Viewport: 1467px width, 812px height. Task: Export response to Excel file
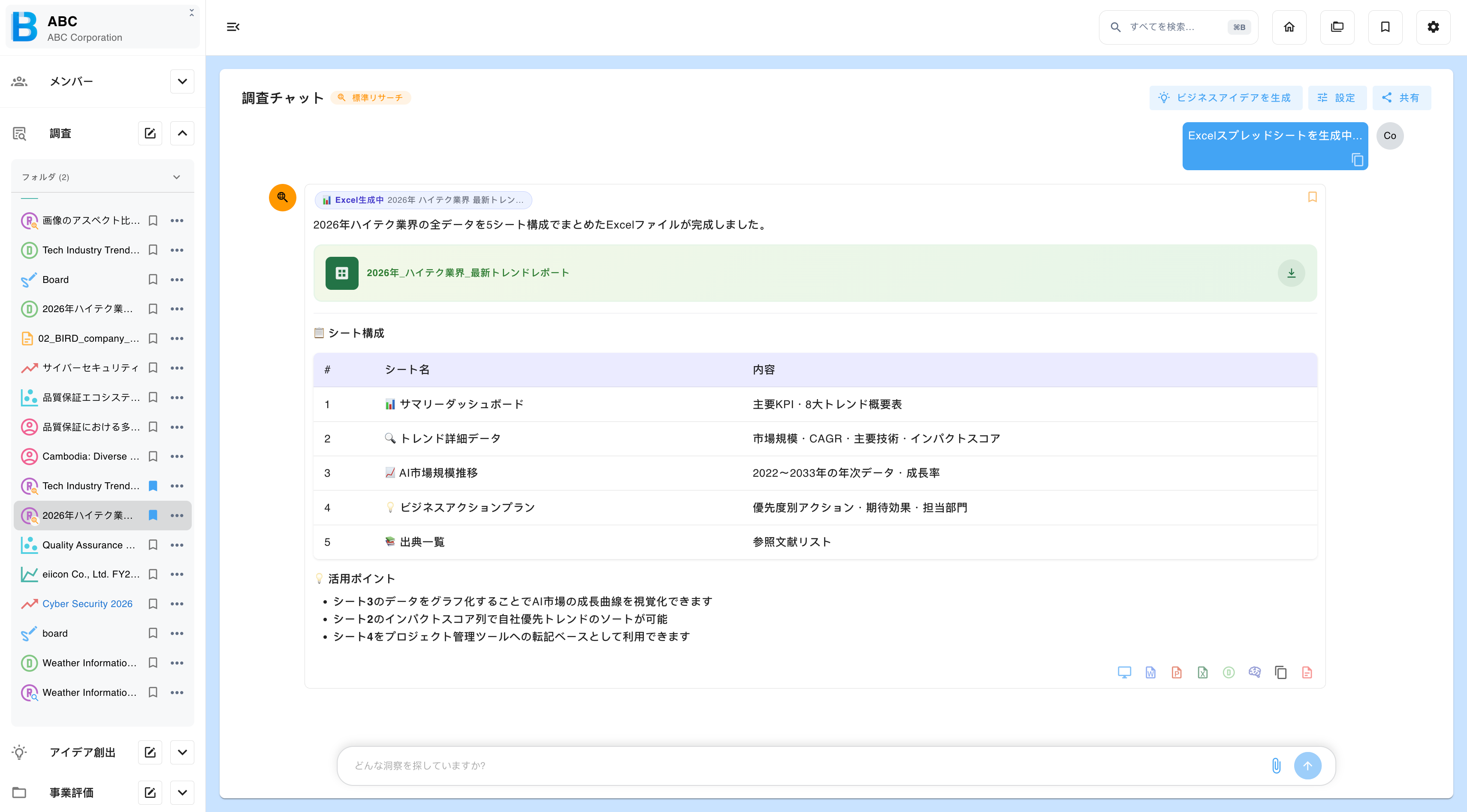coord(1202,673)
